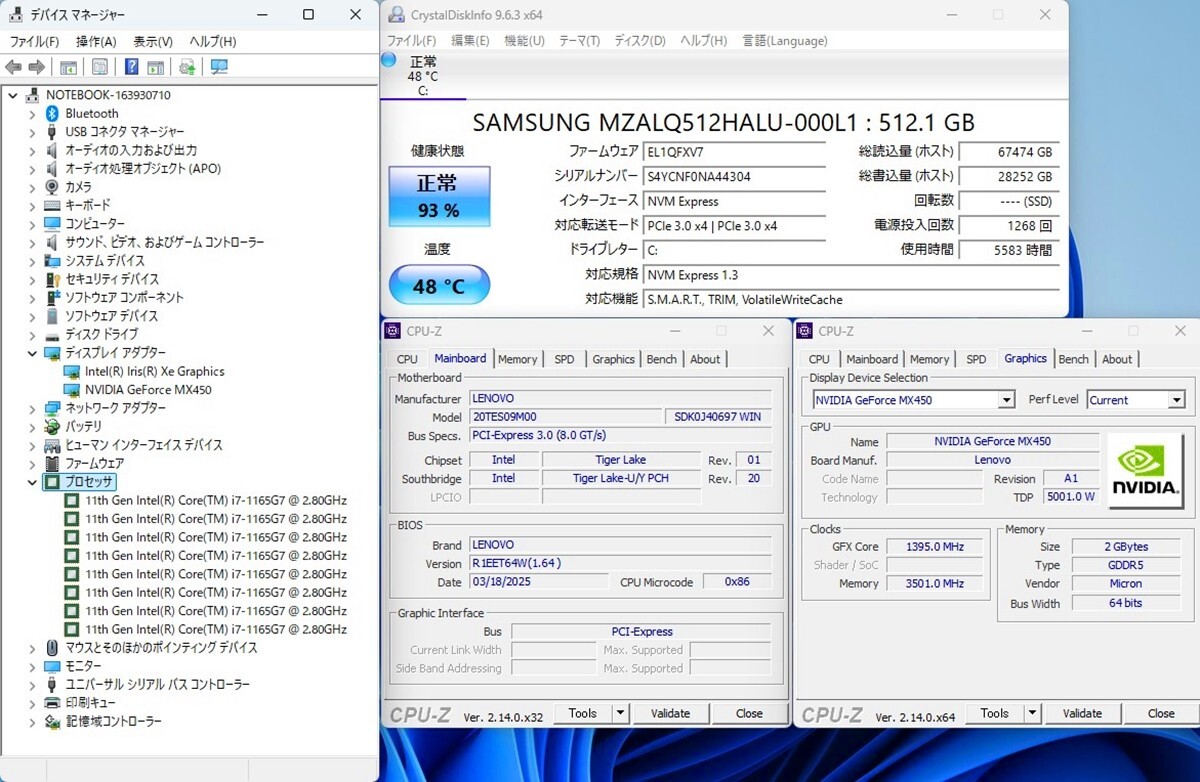Click Validate in Graphics CPU-Z window
This screenshot has height=782, width=1200.
pyautogui.click(x=1082, y=713)
